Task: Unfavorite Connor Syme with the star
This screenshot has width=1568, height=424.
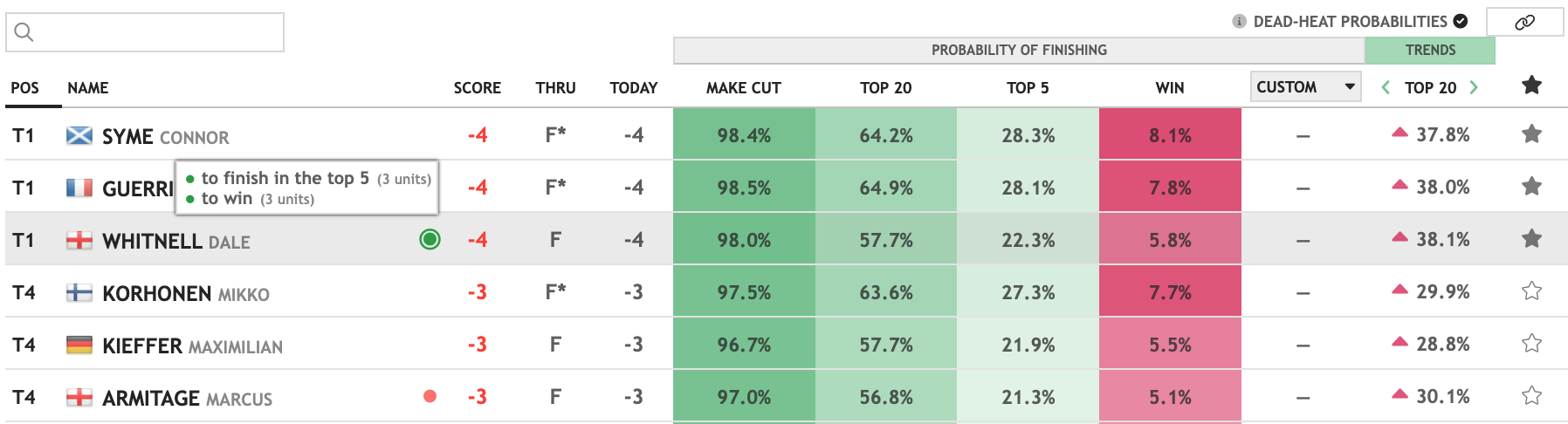Action: (x=1531, y=134)
